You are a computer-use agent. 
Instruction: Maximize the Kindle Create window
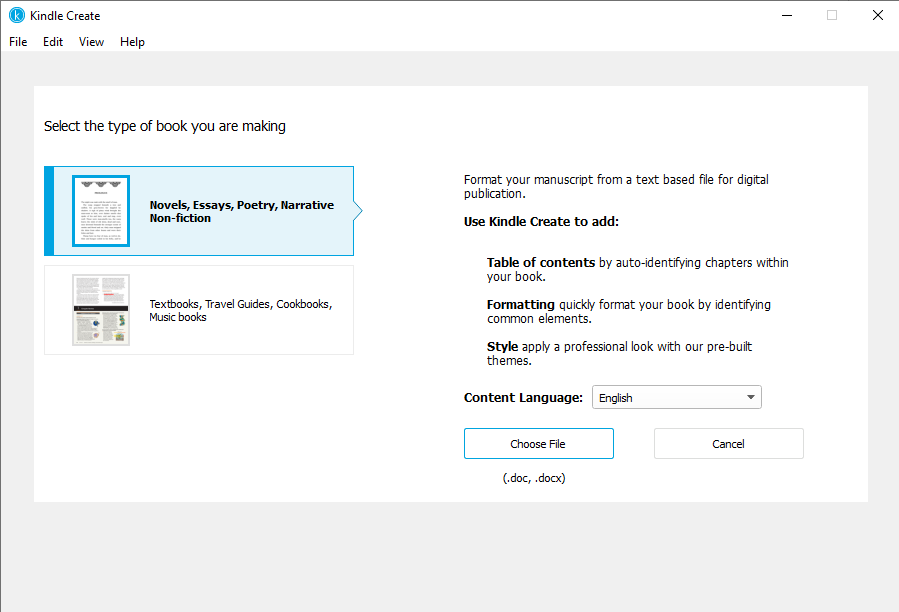click(x=832, y=15)
